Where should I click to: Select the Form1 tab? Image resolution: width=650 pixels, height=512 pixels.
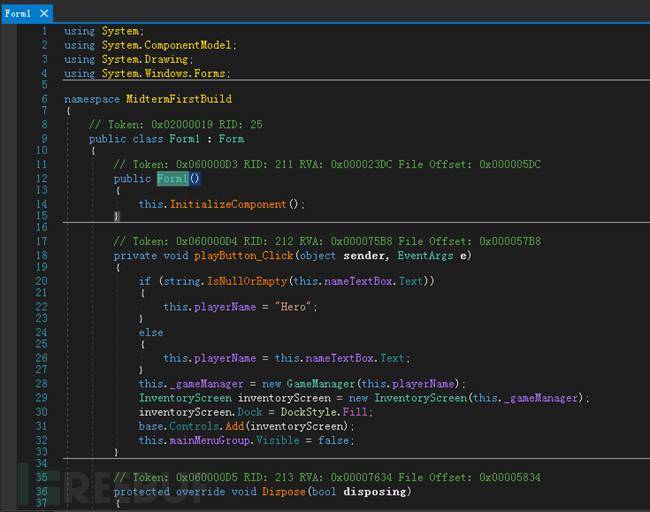coord(17,14)
